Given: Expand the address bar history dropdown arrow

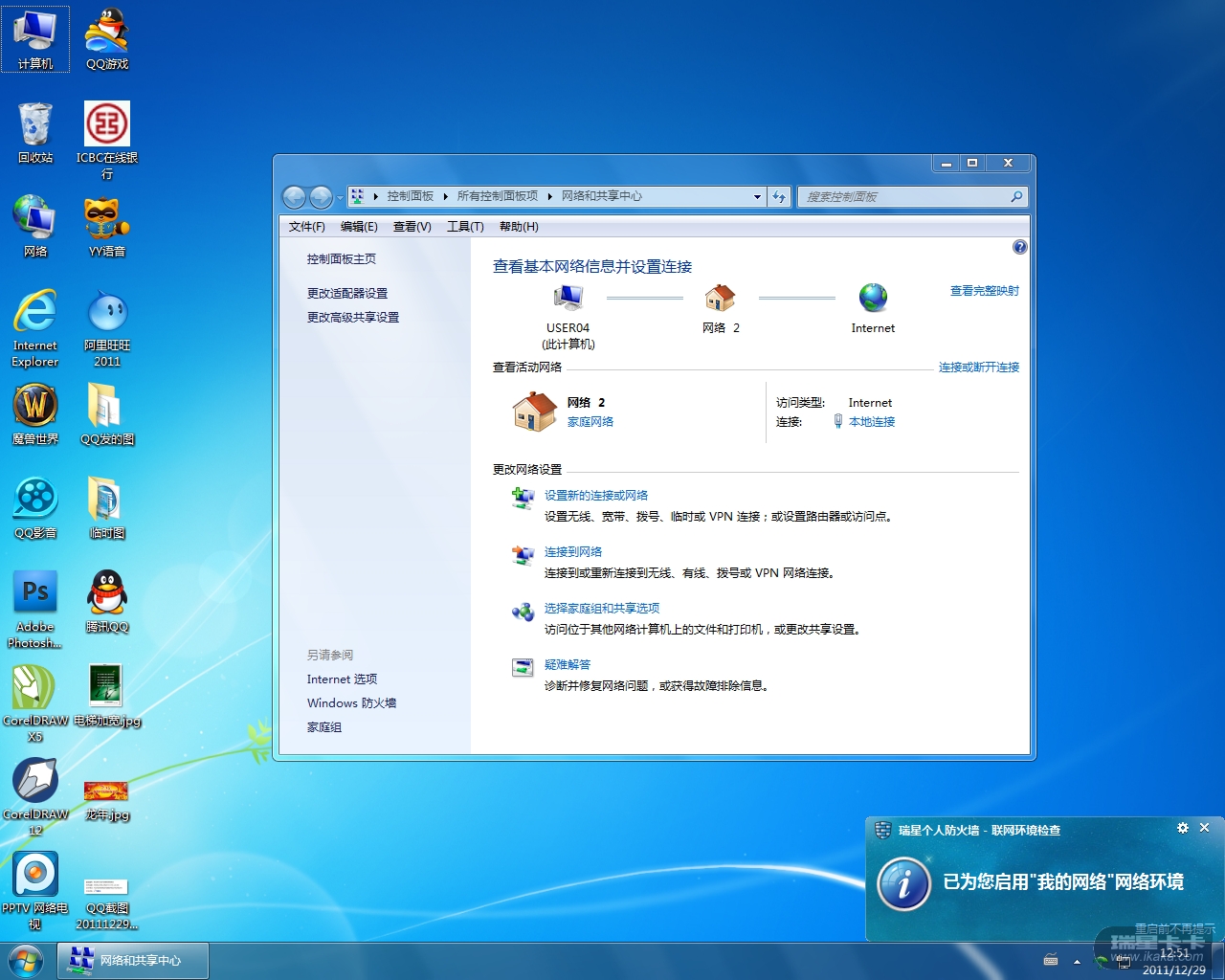Looking at the screenshot, I should [x=757, y=197].
